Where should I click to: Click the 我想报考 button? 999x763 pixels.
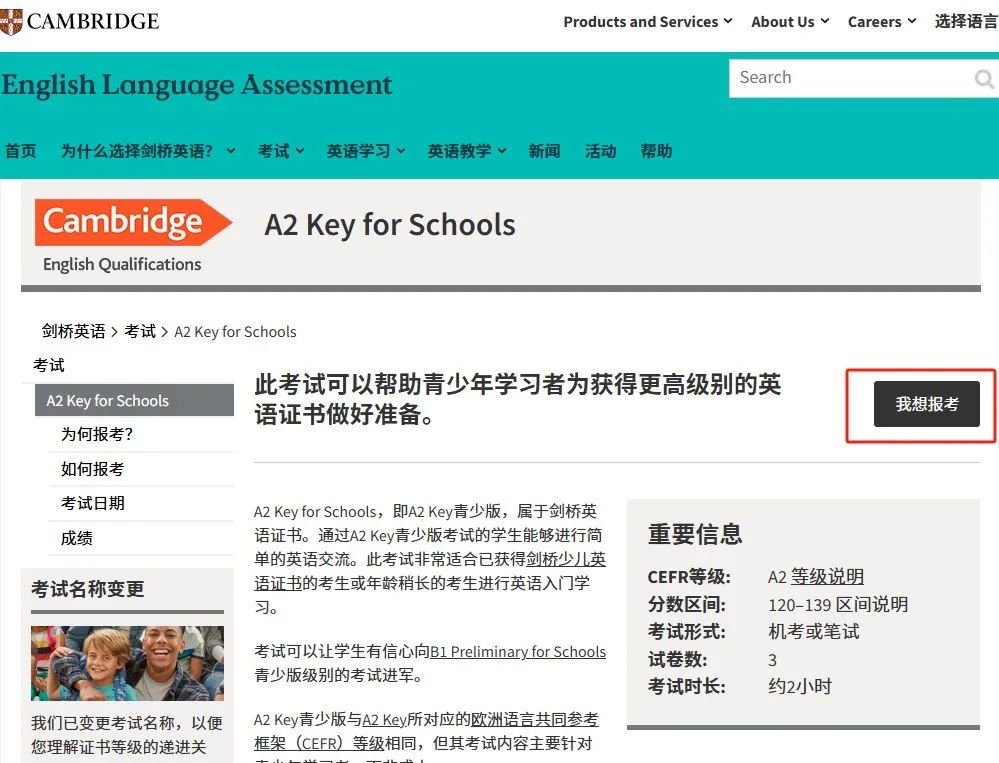926,405
